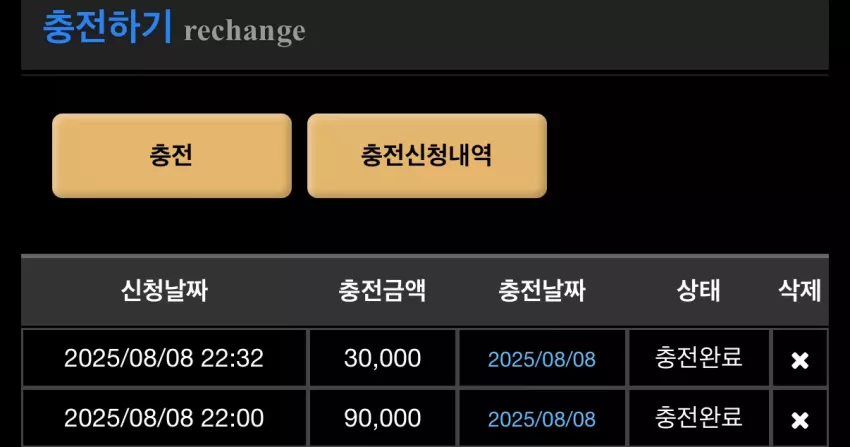Screen dimensions: 850x447
Task: Open the 충전신청내역 history tab
Action: [x=427, y=156]
